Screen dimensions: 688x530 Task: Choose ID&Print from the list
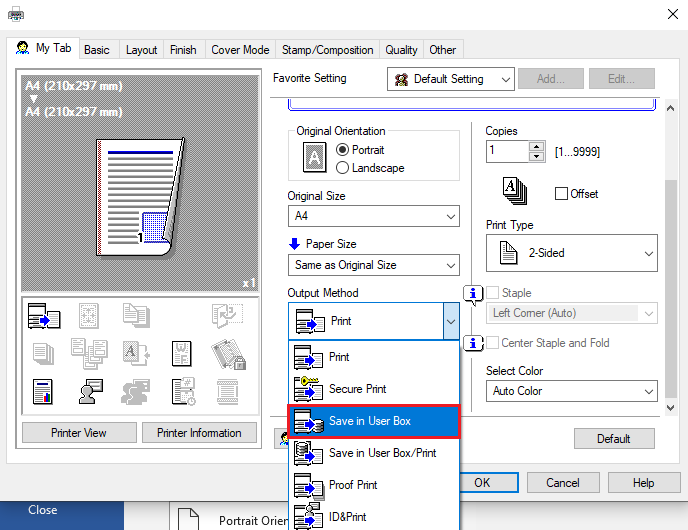(373, 517)
